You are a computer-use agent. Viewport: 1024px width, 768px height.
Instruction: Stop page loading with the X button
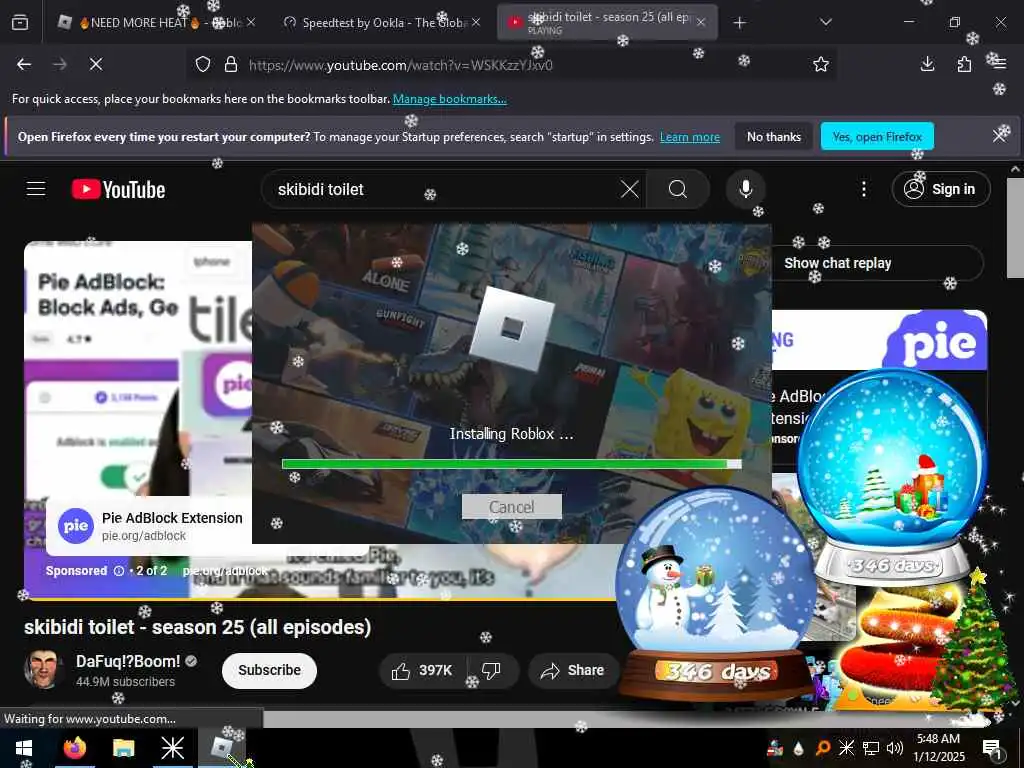[x=96, y=64]
